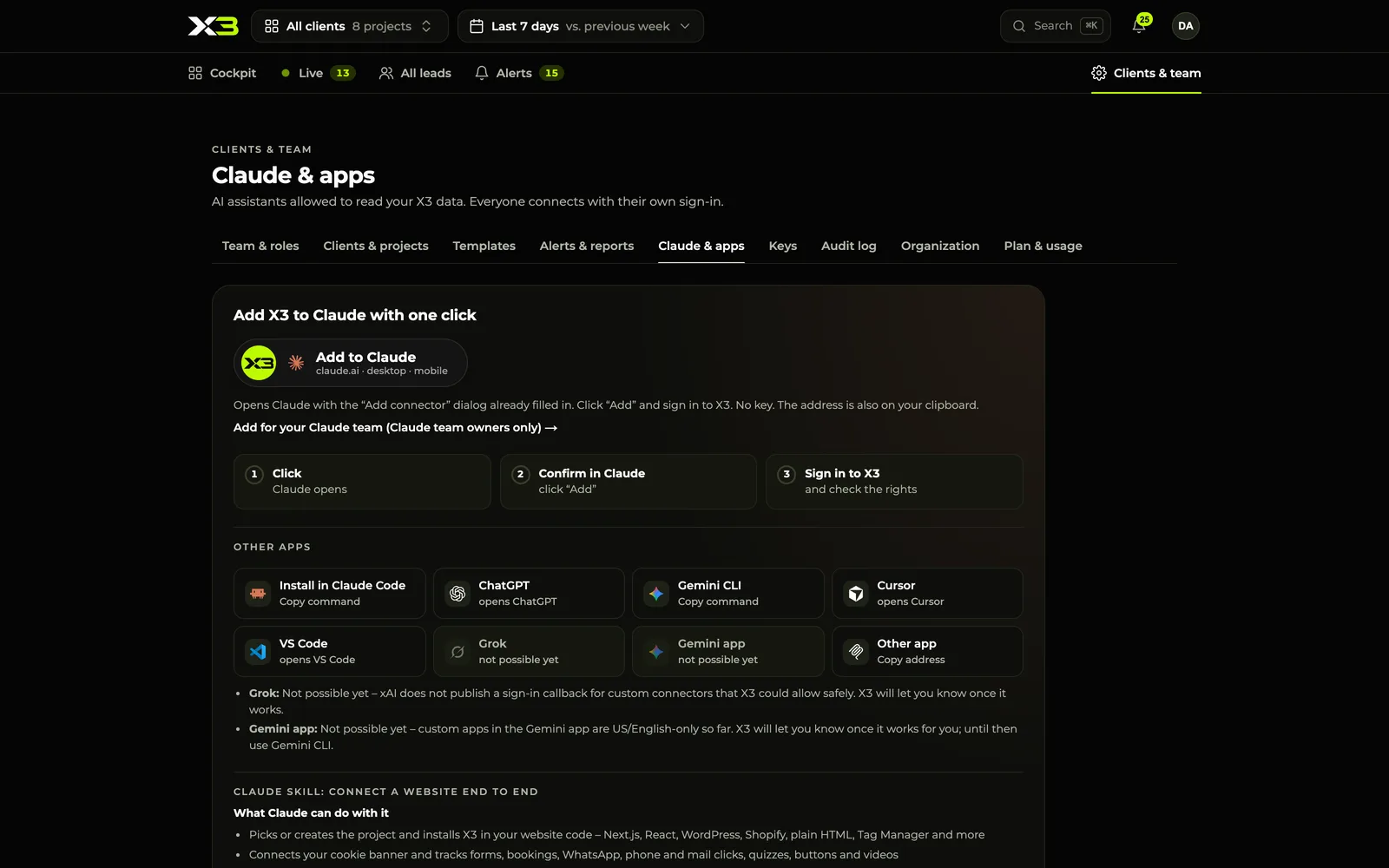The height and width of the screenshot is (868, 1389).
Task: Switch to the Organization tab
Action: (940, 246)
